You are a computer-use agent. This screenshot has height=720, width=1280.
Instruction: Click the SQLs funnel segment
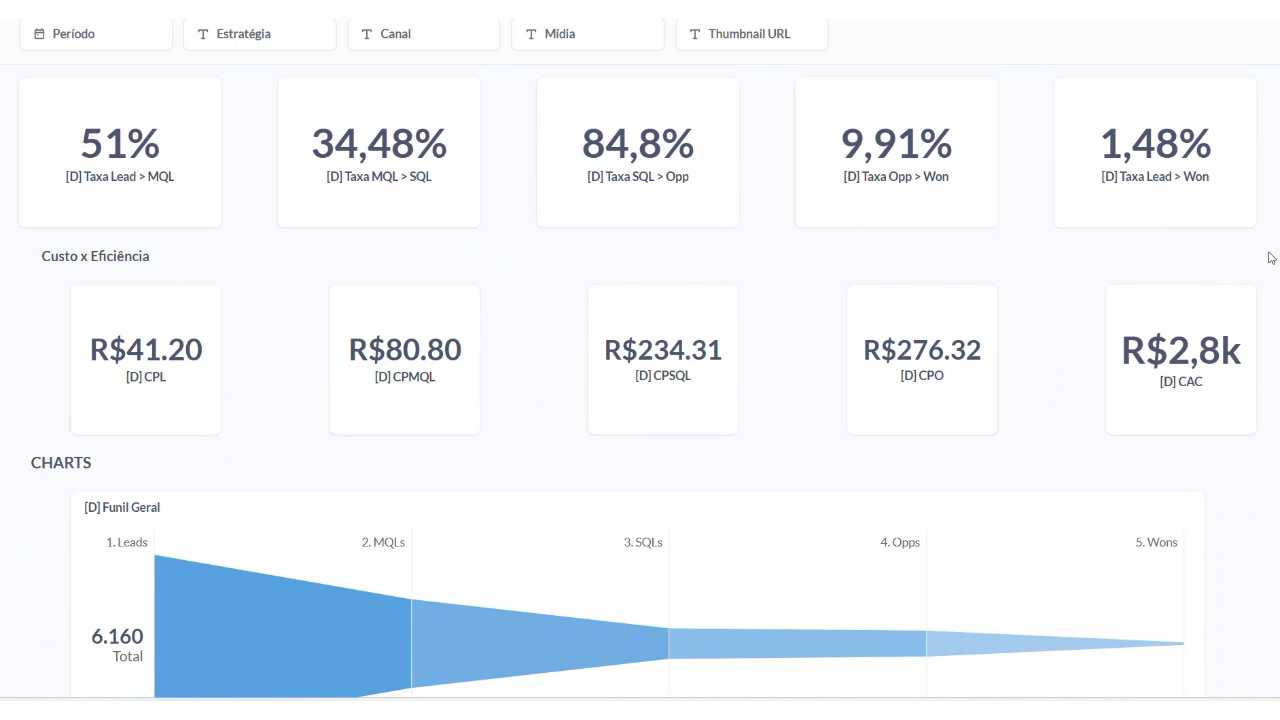(797, 643)
